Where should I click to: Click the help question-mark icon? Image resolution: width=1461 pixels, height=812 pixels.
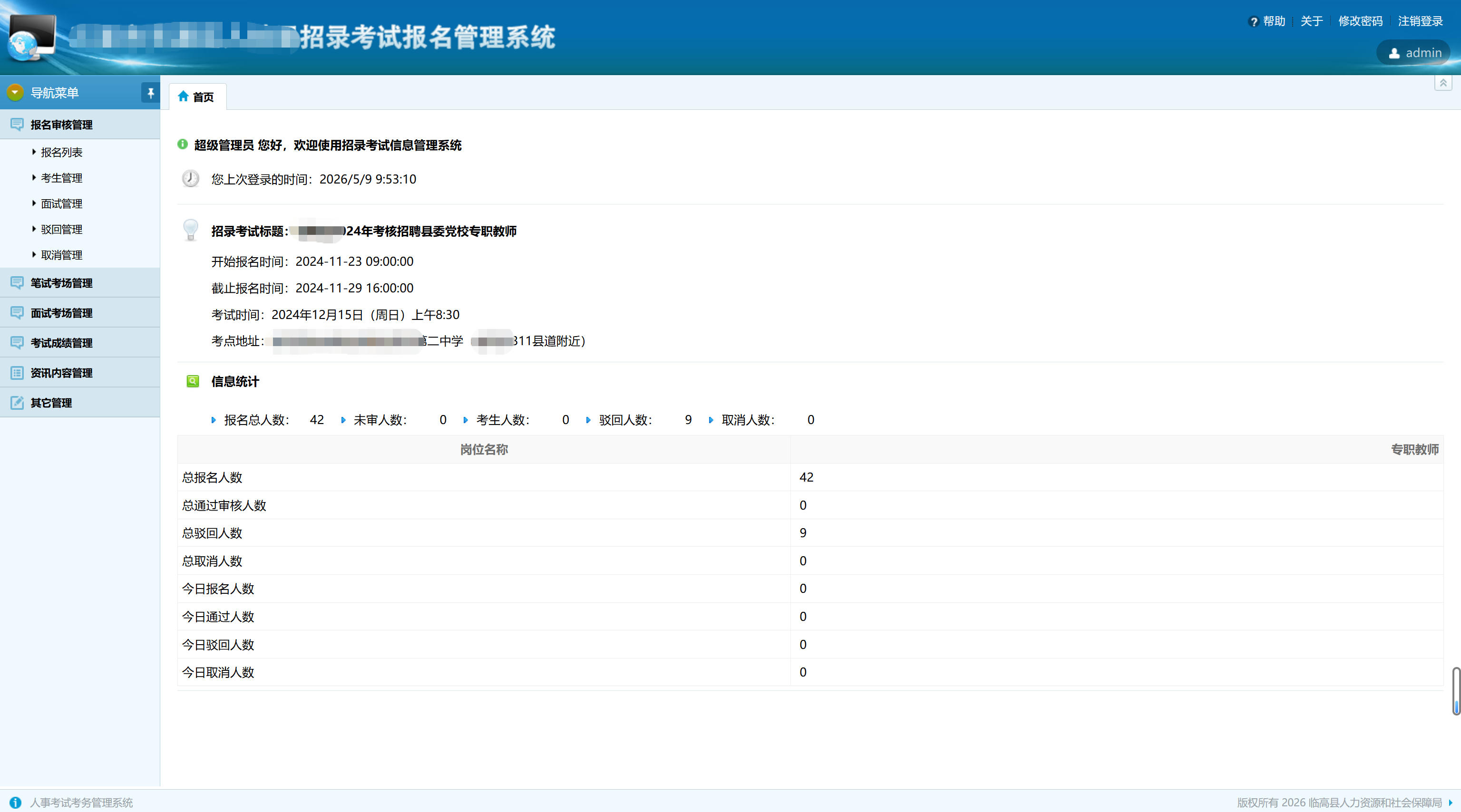(1254, 21)
